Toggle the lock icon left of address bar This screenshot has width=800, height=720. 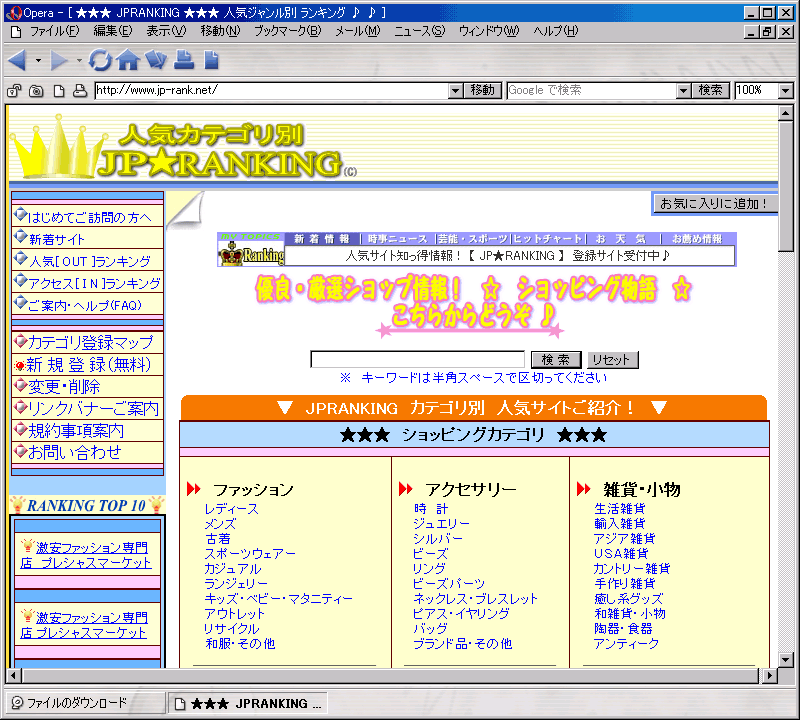pos(14,91)
